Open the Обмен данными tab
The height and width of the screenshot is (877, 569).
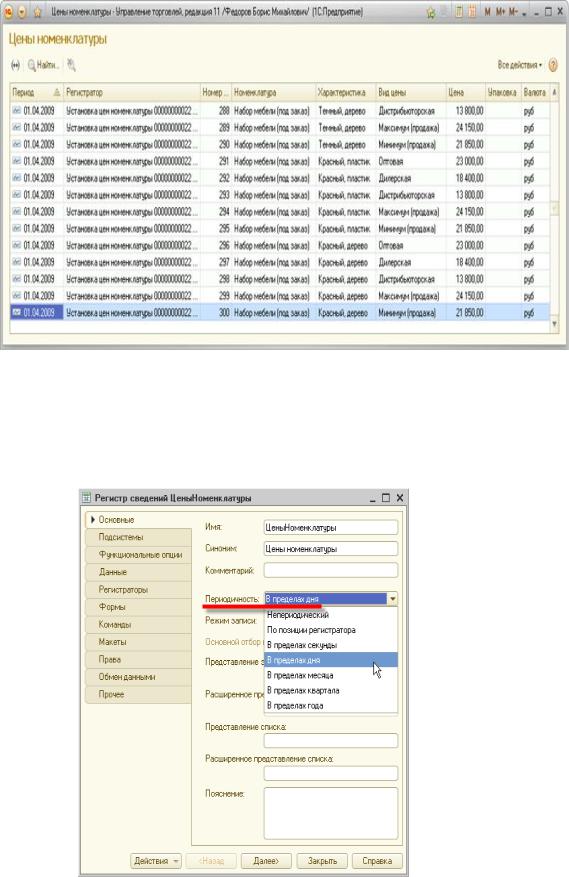138,677
